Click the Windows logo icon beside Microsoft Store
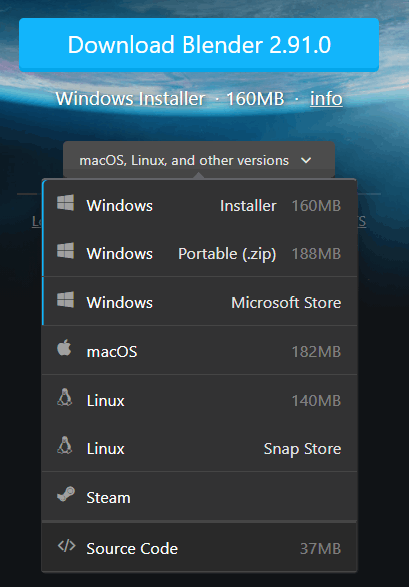 pyautogui.click(x=65, y=300)
